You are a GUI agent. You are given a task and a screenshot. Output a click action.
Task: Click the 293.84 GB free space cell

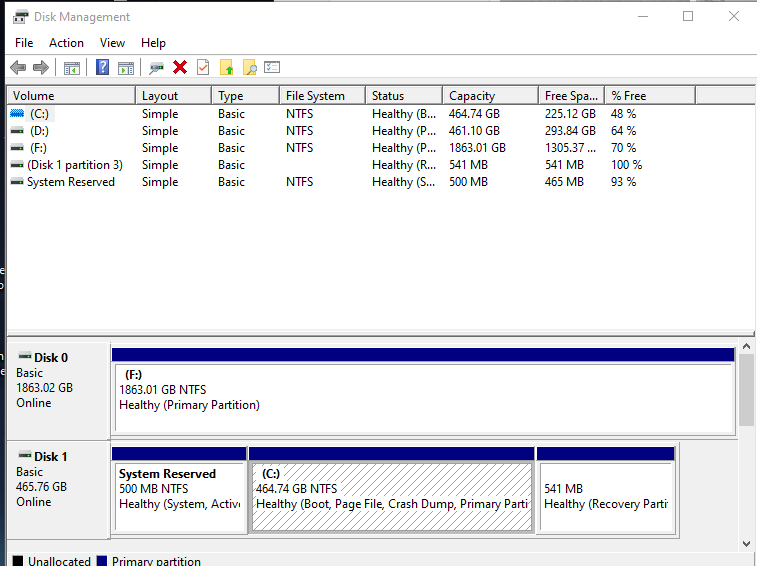click(x=570, y=131)
